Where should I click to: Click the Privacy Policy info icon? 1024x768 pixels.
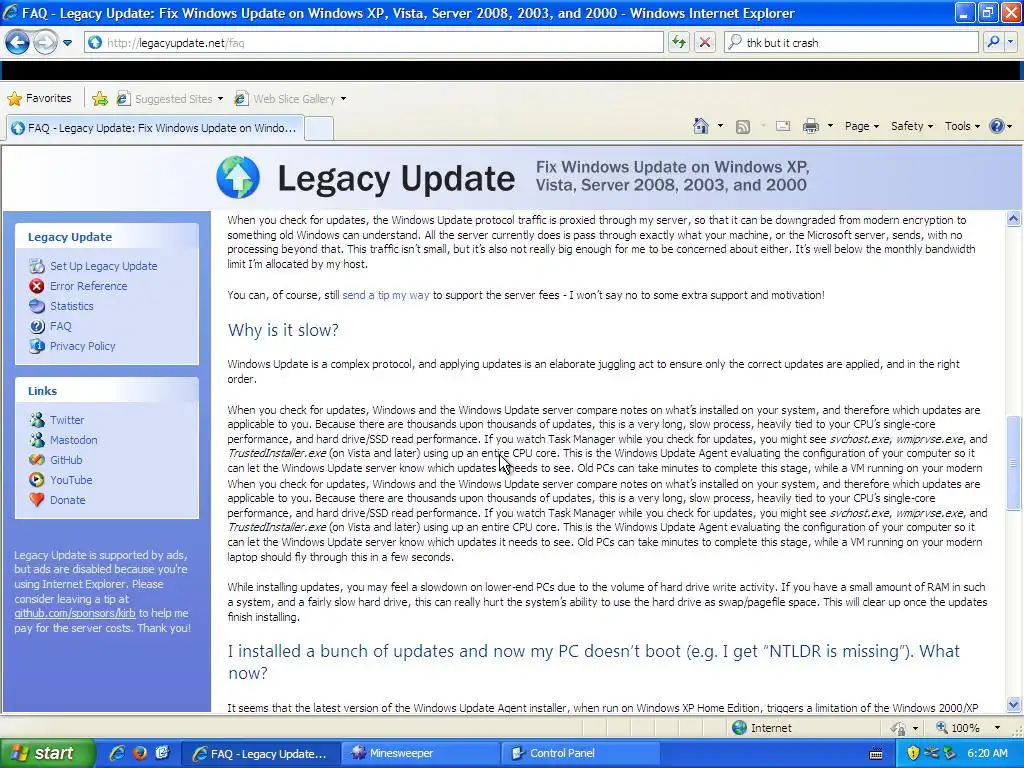(x=37, y=346)
